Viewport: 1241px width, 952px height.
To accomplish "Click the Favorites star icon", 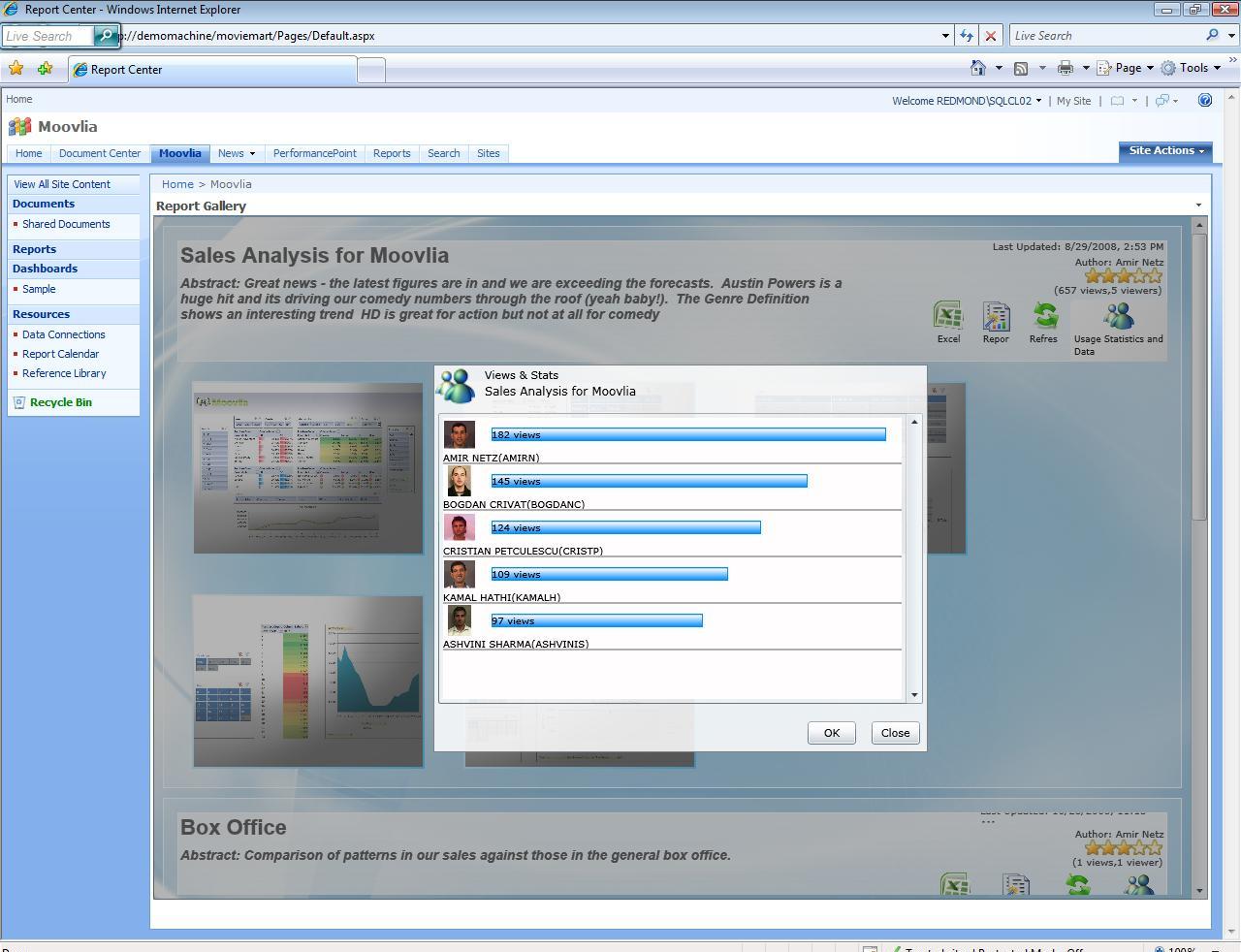I will [16, 69].
